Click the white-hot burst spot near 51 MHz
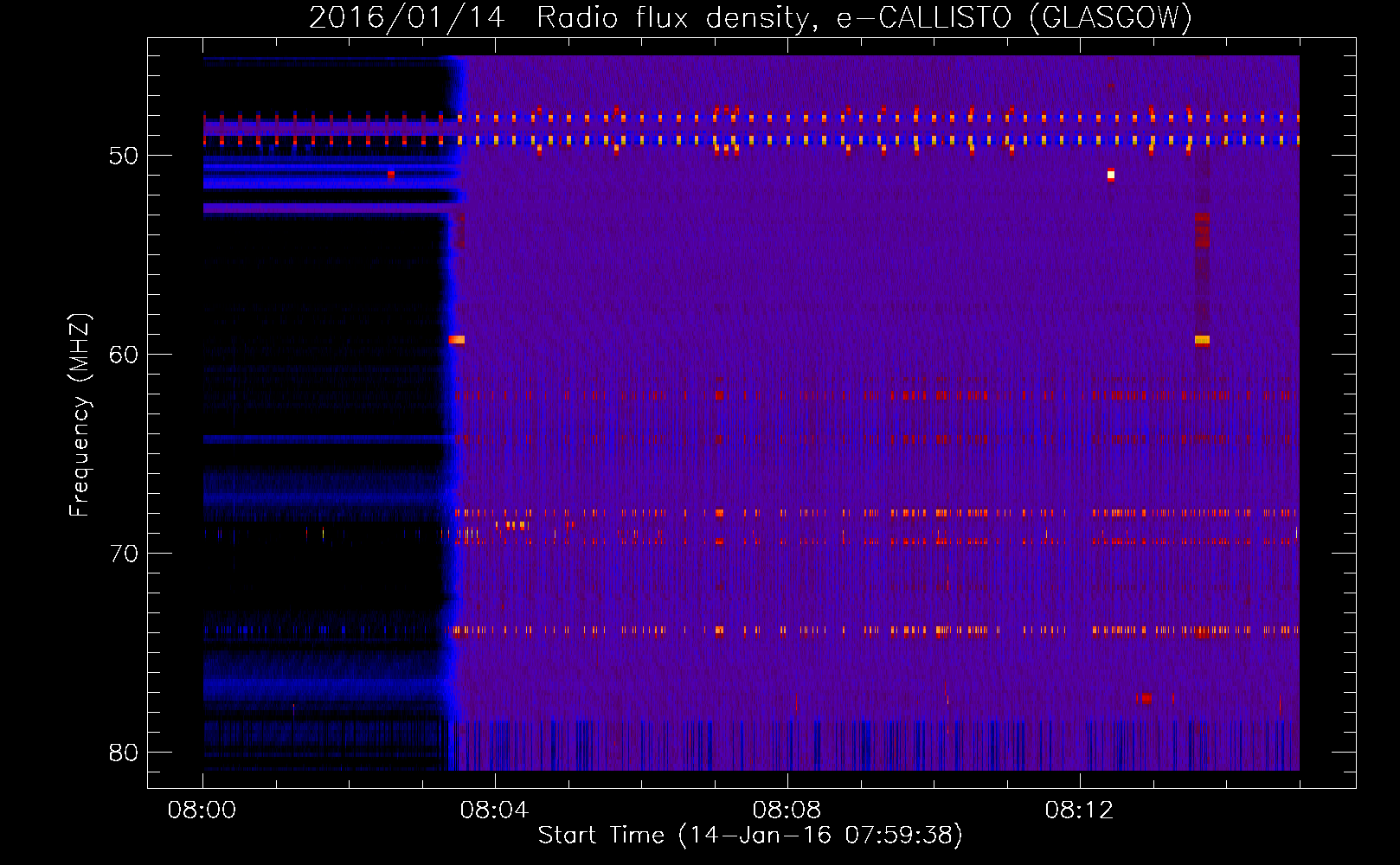The height and width of the screenshot is (865, 1400). coord(1111,175)
